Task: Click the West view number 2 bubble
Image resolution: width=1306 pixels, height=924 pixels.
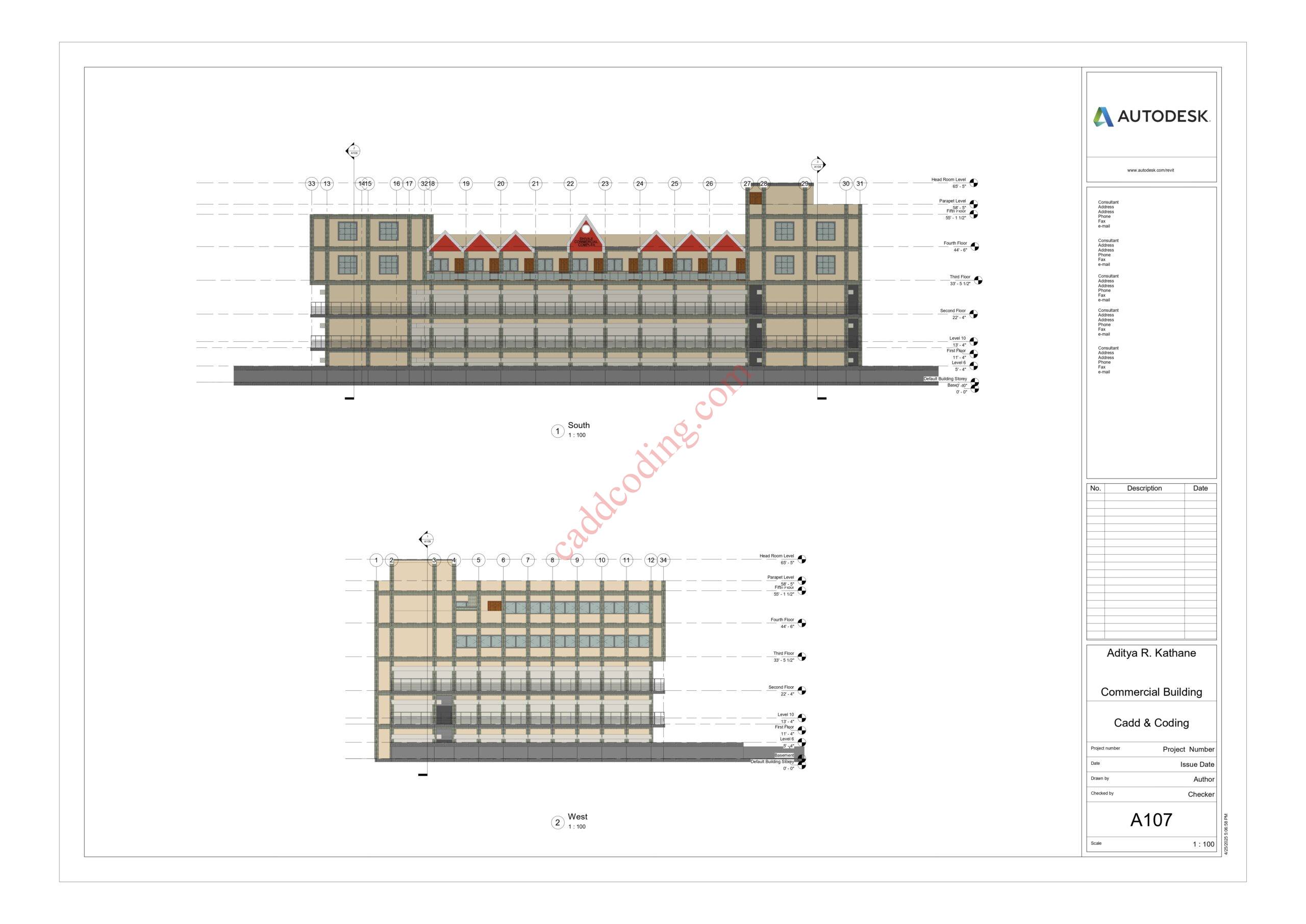Action: pos(558,823)
